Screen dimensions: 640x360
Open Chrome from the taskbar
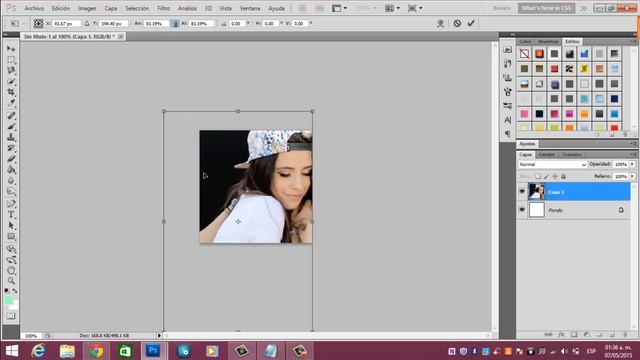click(96, 351)
